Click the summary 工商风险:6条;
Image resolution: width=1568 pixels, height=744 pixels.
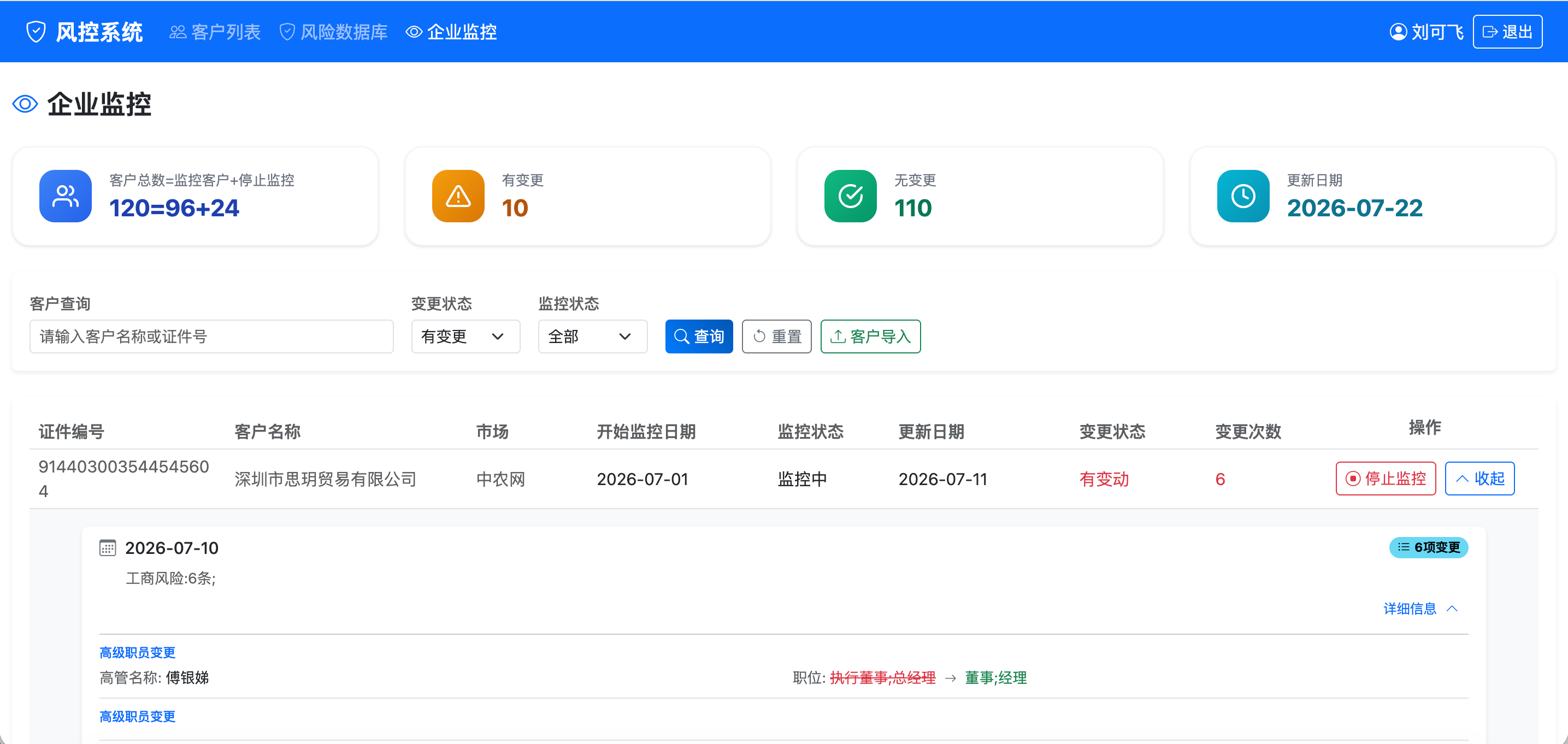tap(170, 578)
